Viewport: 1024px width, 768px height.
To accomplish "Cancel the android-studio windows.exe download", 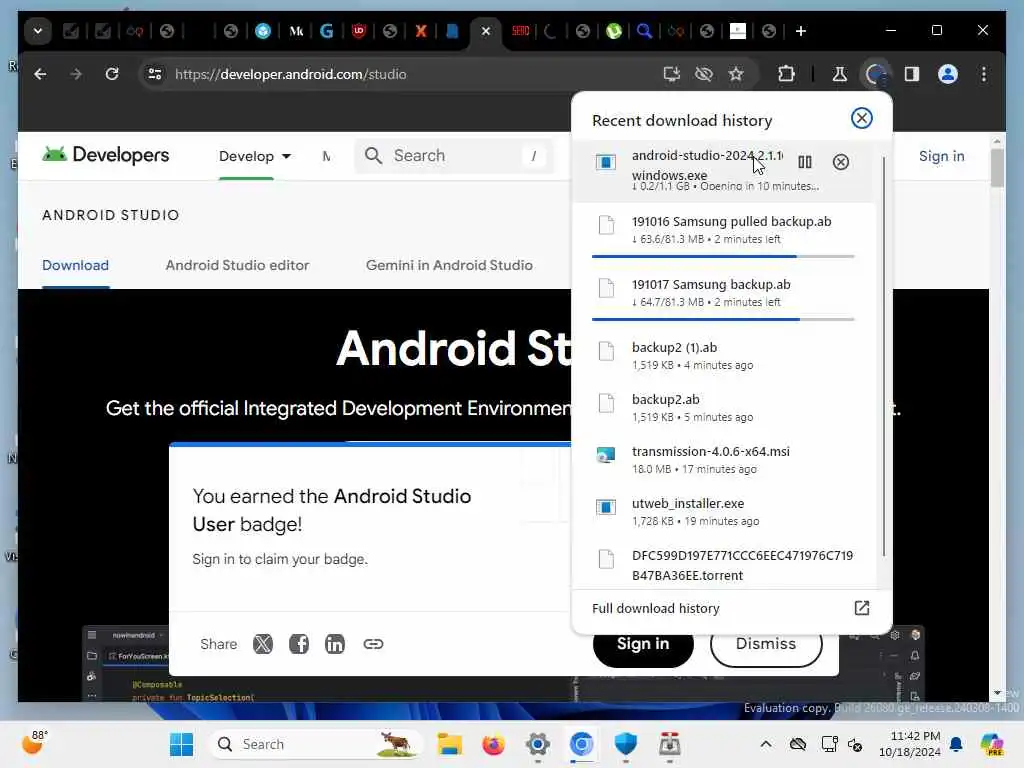I will click(840, 162).
